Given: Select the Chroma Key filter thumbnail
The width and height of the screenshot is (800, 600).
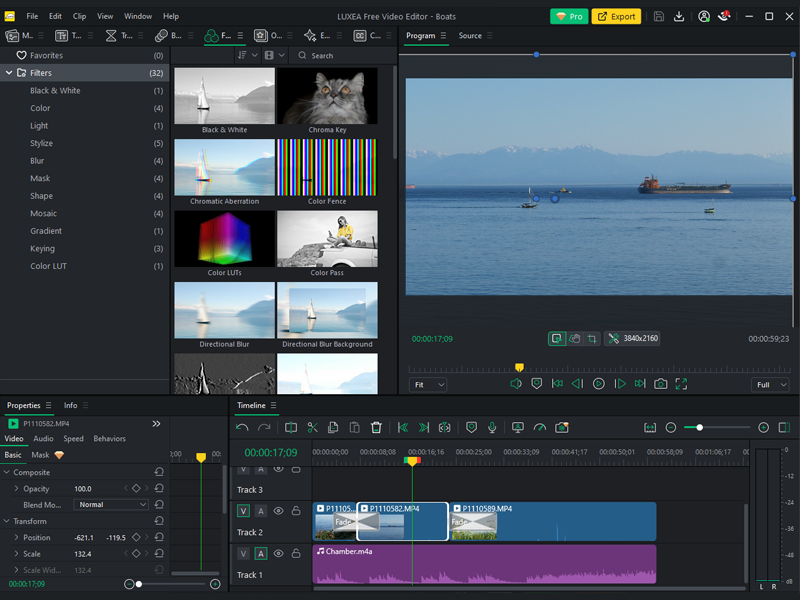Looking at the screenshot, I should coord(328,95).
